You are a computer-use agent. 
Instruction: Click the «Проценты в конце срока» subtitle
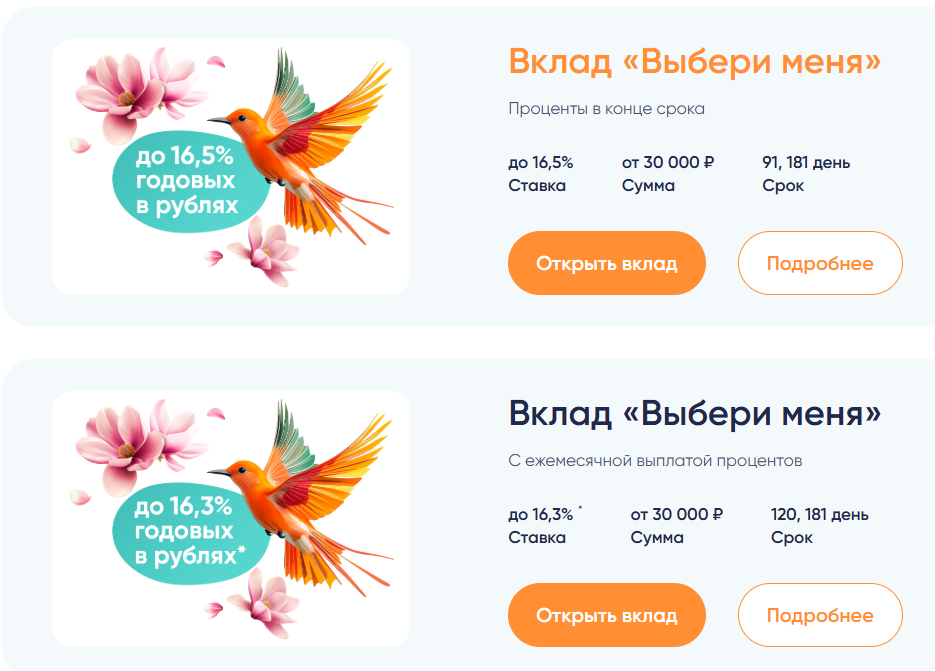click(x=606, y=109)
